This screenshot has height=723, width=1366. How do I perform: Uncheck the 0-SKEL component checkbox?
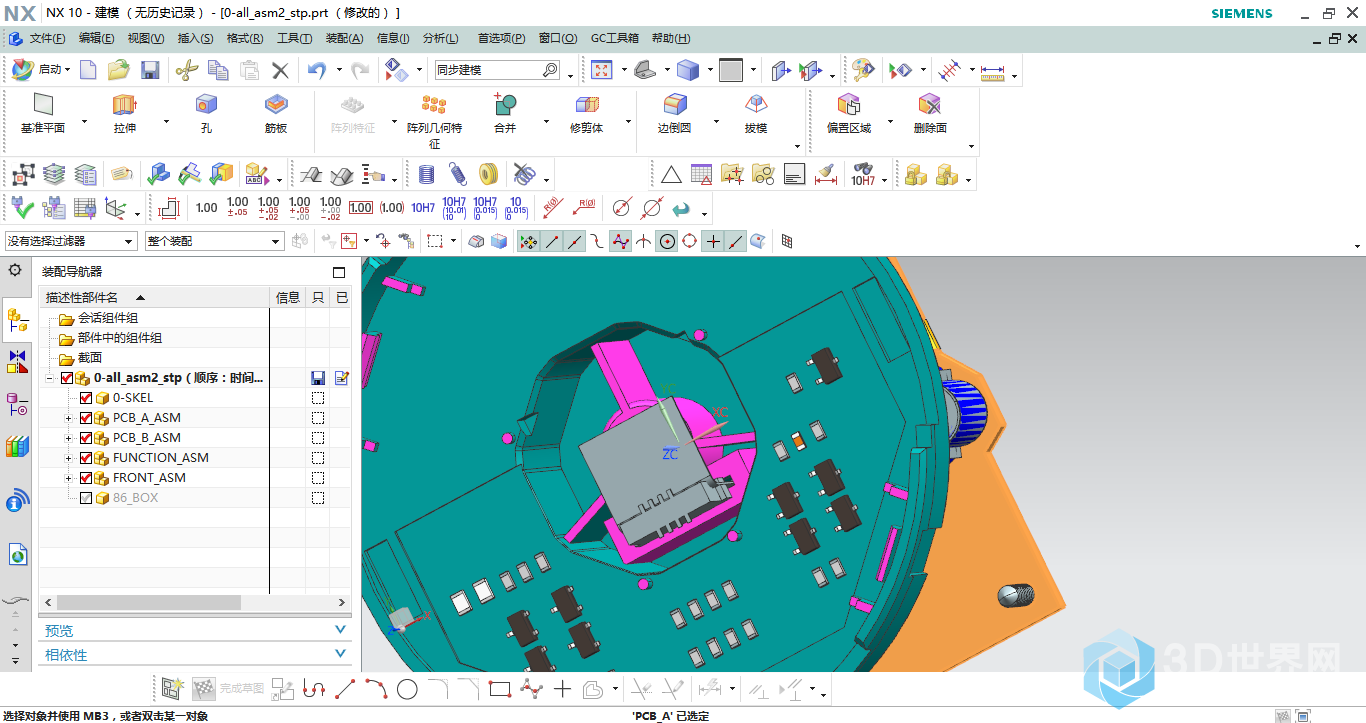coord(86,398)
